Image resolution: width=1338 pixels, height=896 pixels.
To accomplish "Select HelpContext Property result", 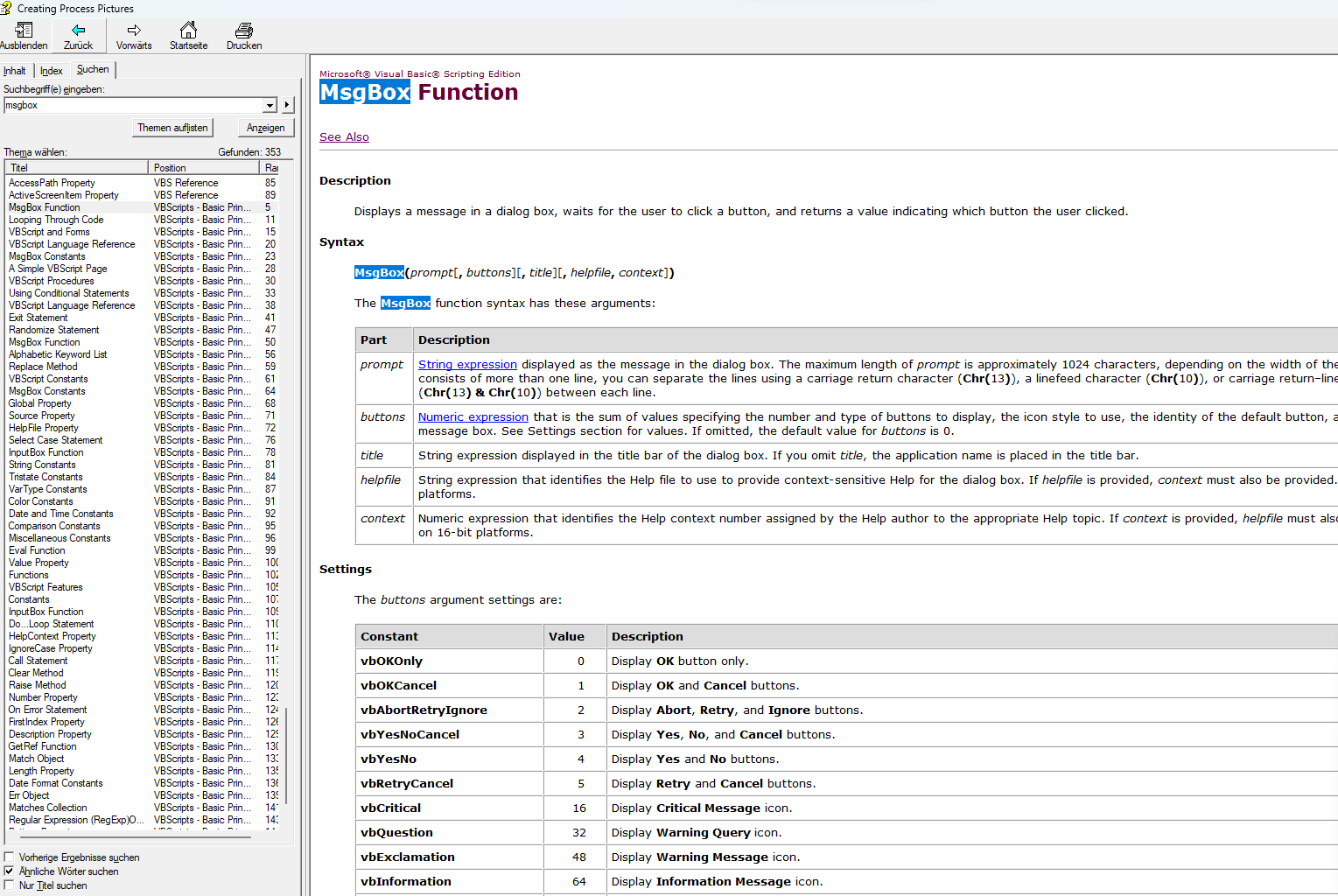I will tap(53, 636).
